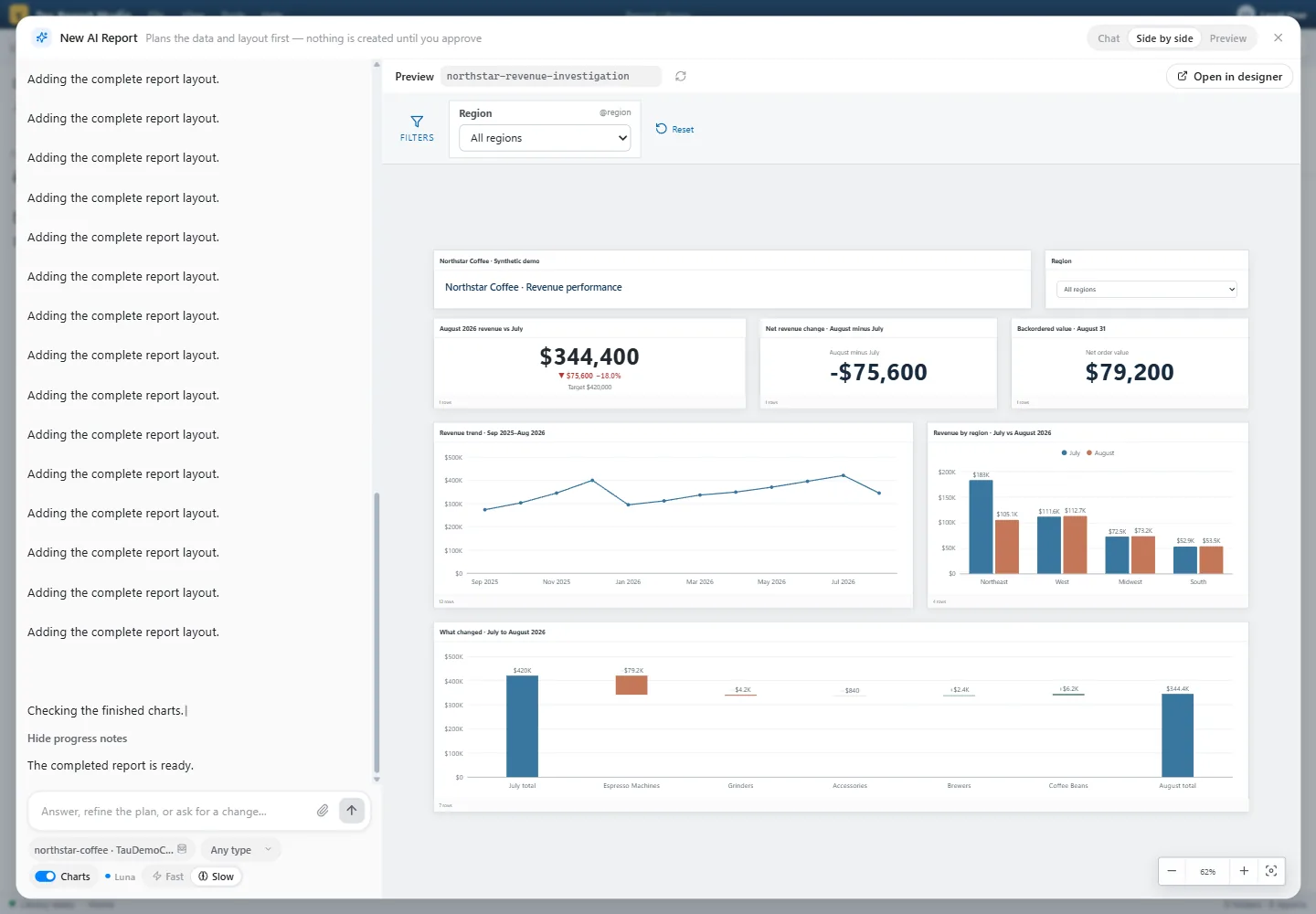
Task: Reset the region filter
Action: (675, 129)
